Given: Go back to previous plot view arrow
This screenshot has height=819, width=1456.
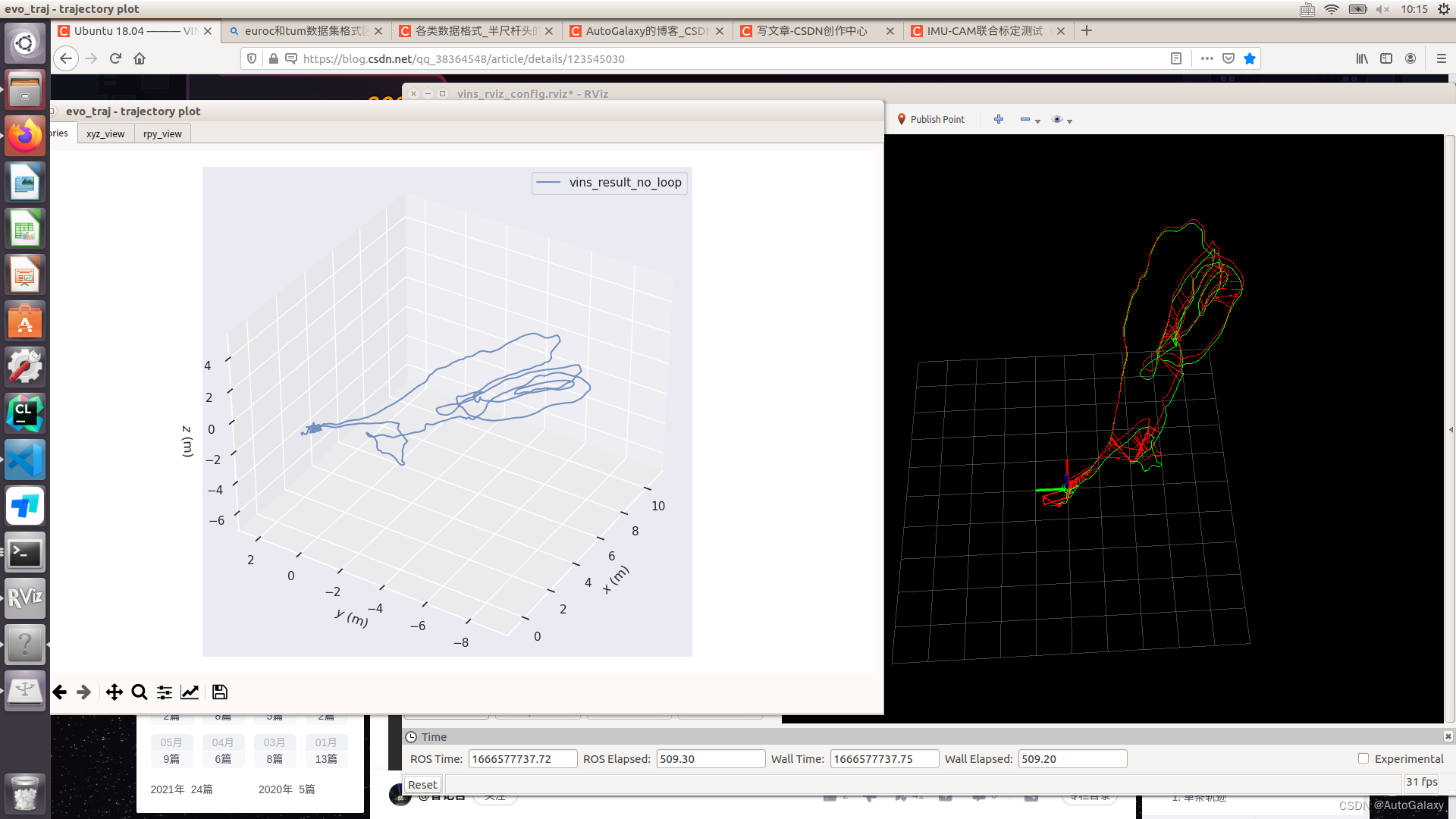Looking at the screenshot, I should [60, 692].
